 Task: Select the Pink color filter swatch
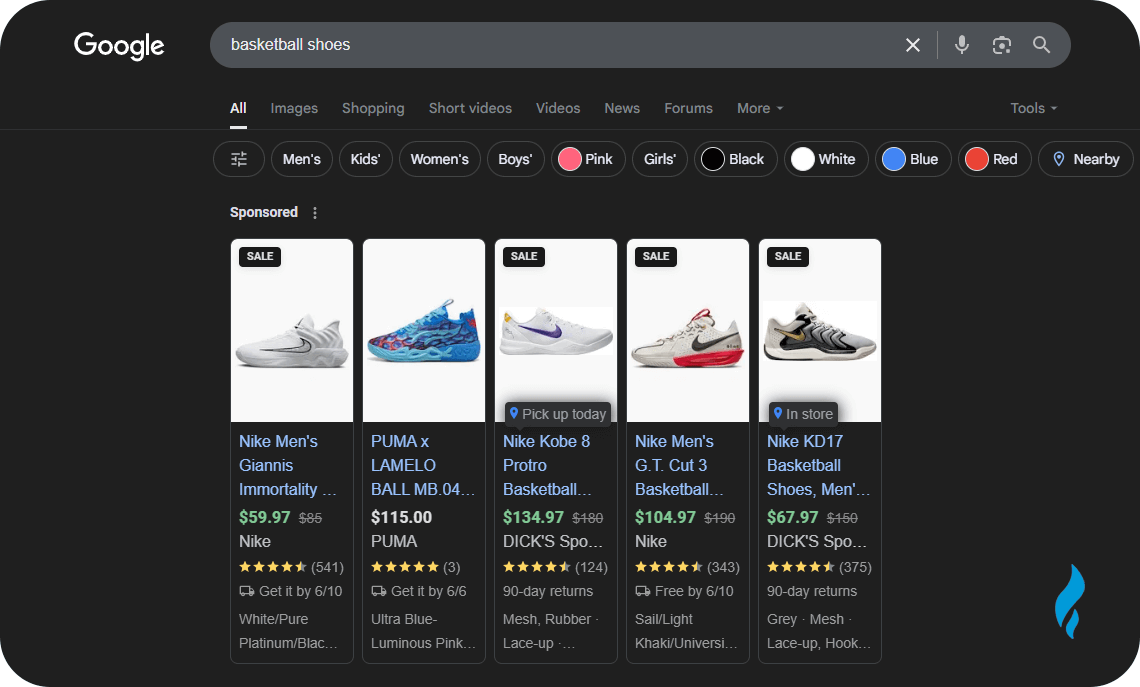pyautogui.click(x=587, y=159)
